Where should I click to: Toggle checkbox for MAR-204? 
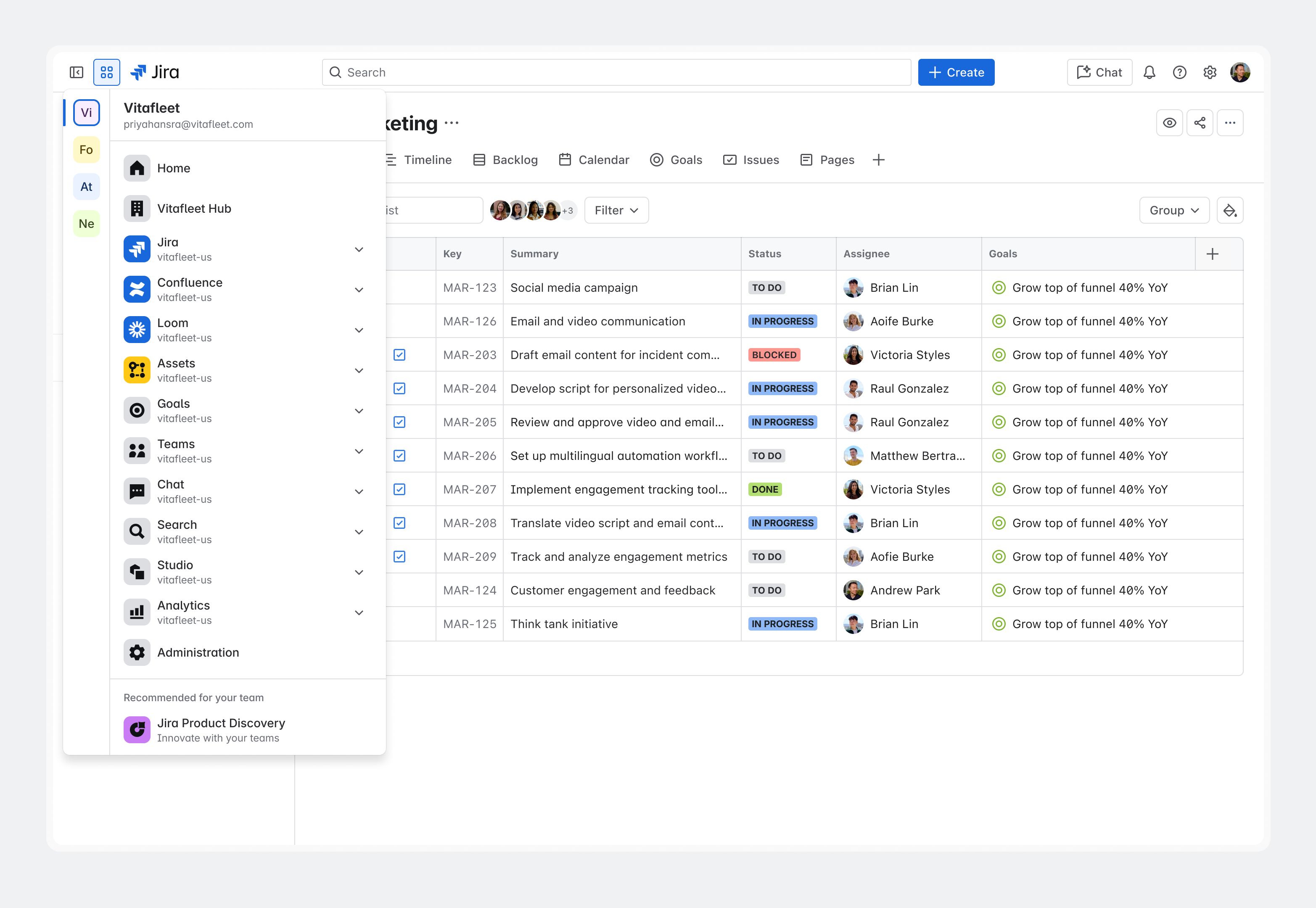click(x=399, y=388)
